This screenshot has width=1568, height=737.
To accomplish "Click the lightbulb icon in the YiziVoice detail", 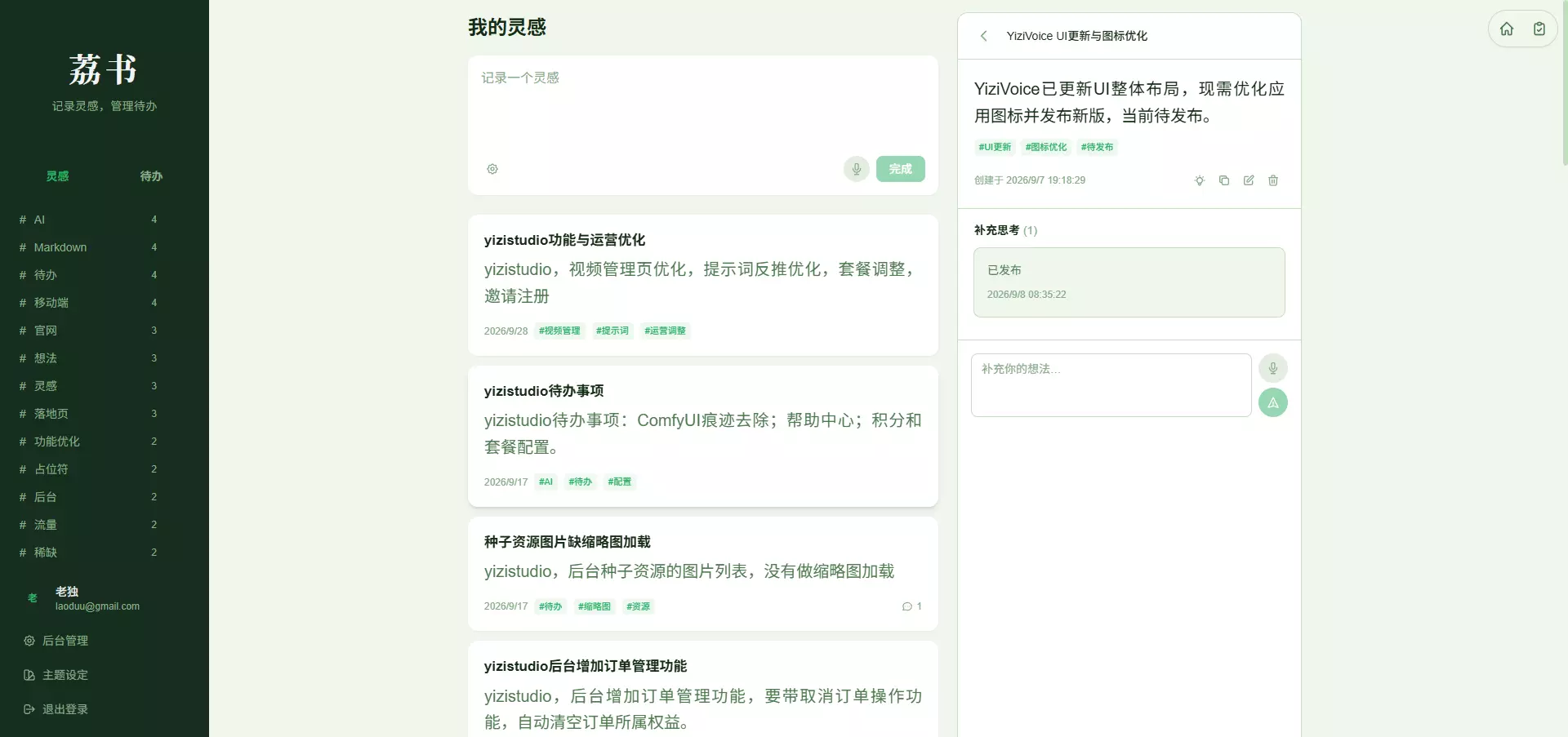I will 1200,180.
